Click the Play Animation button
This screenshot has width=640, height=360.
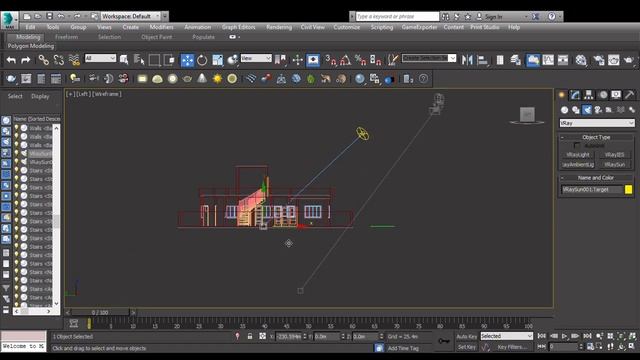[x=564, y=336]
